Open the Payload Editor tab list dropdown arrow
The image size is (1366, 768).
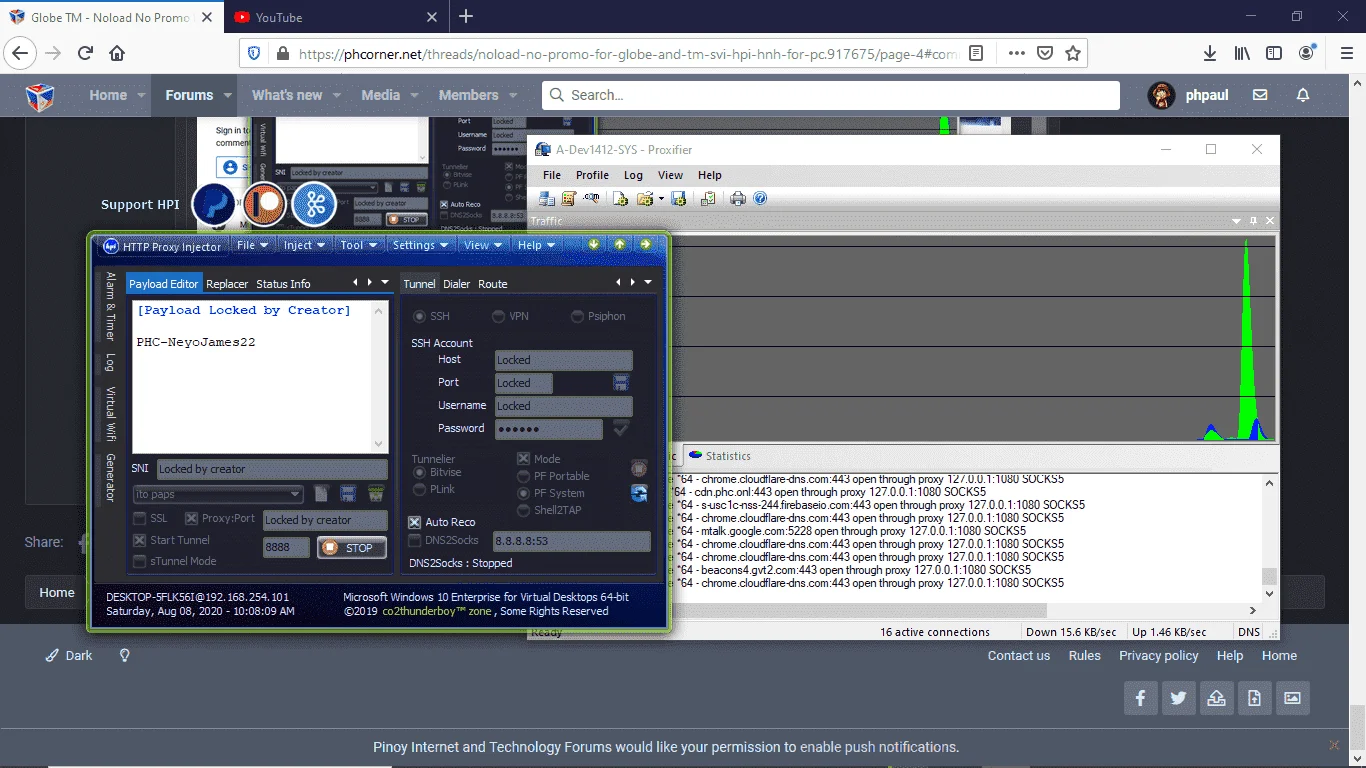tap(384, 283)
